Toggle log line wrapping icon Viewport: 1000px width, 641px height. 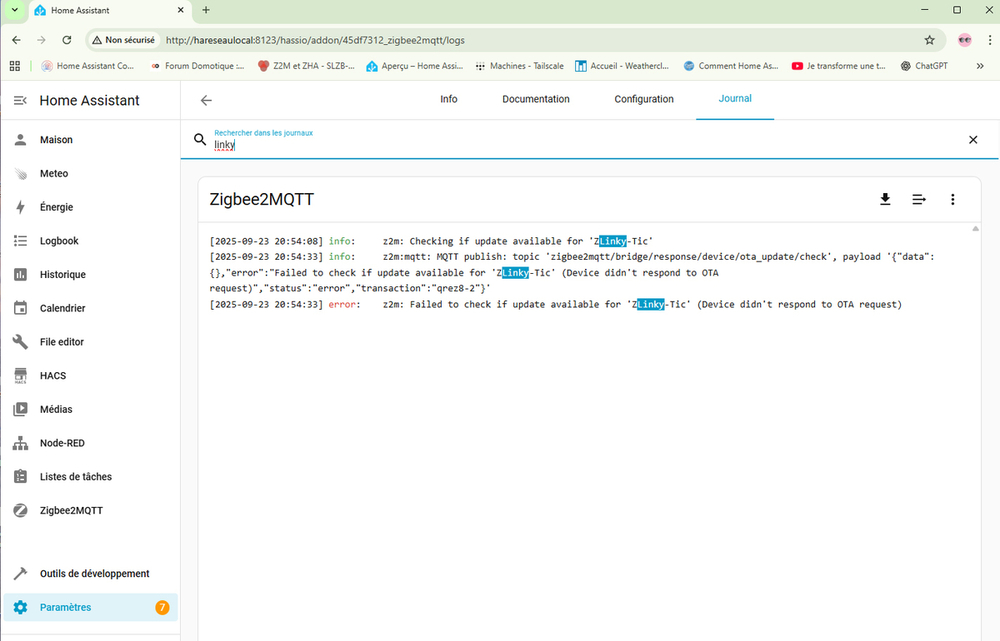pos(919,200)
